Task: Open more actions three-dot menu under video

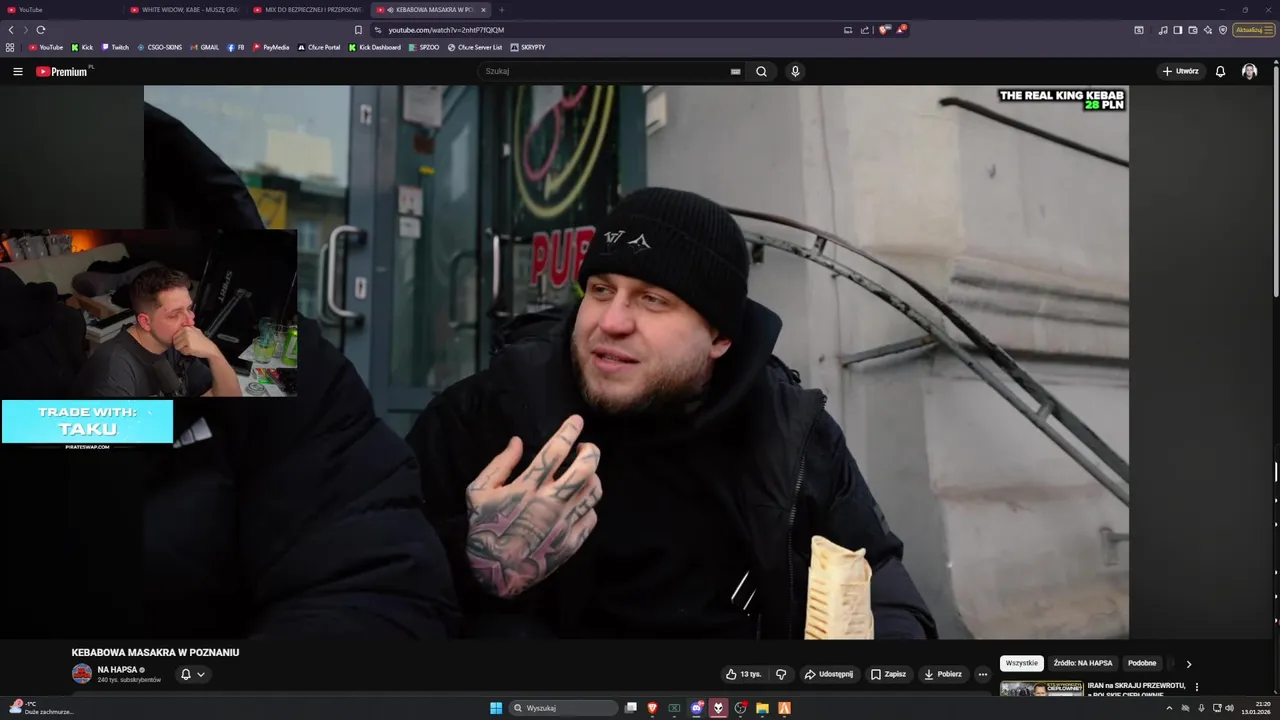Action: point(982,674)
